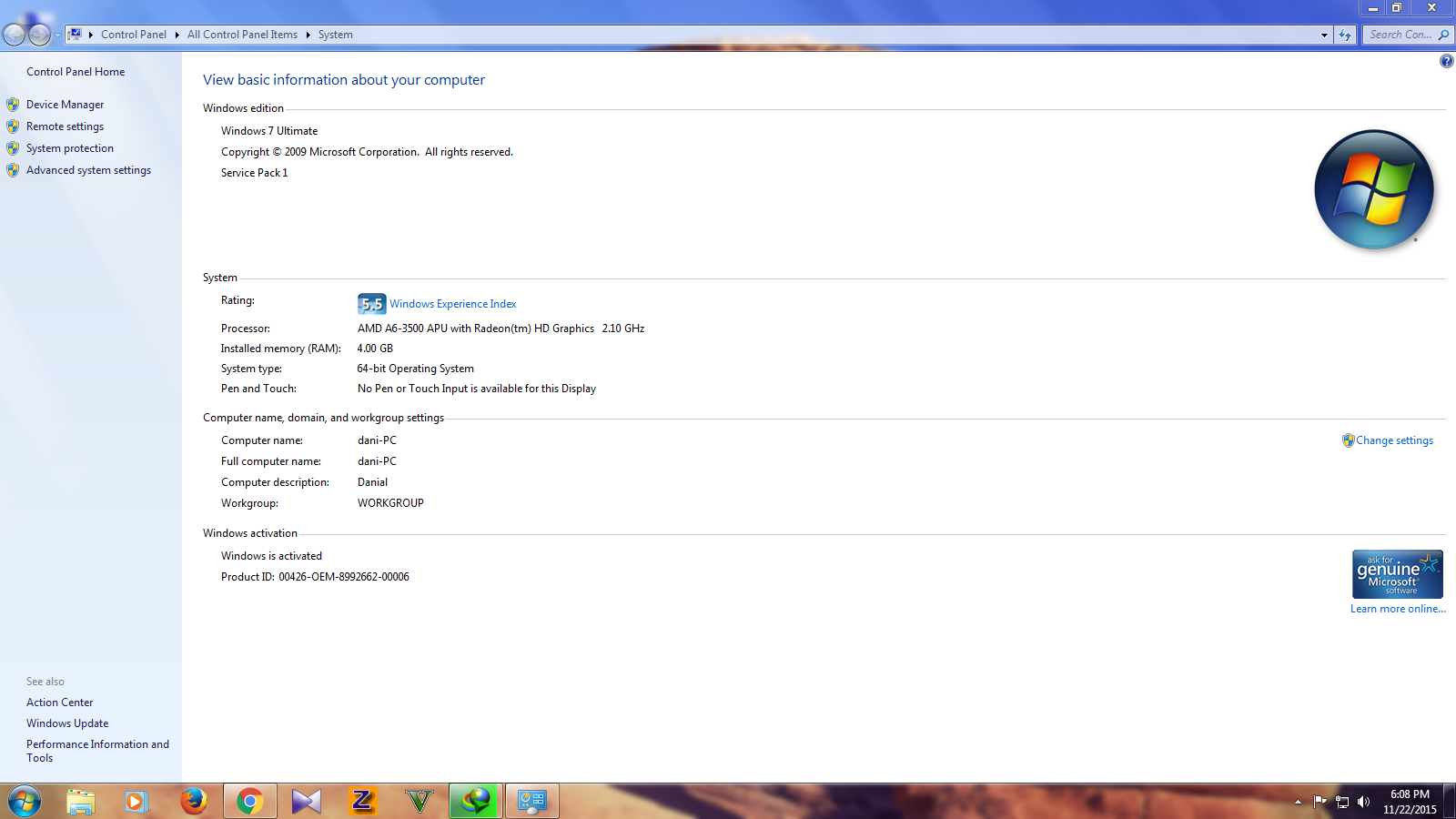Click the computer icon in address bar
Screen dimensions: 1456x819
point(76,35)
